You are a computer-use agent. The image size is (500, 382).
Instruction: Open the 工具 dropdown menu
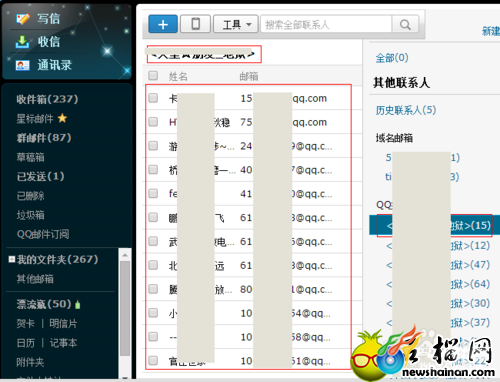(x=236, y=24)
